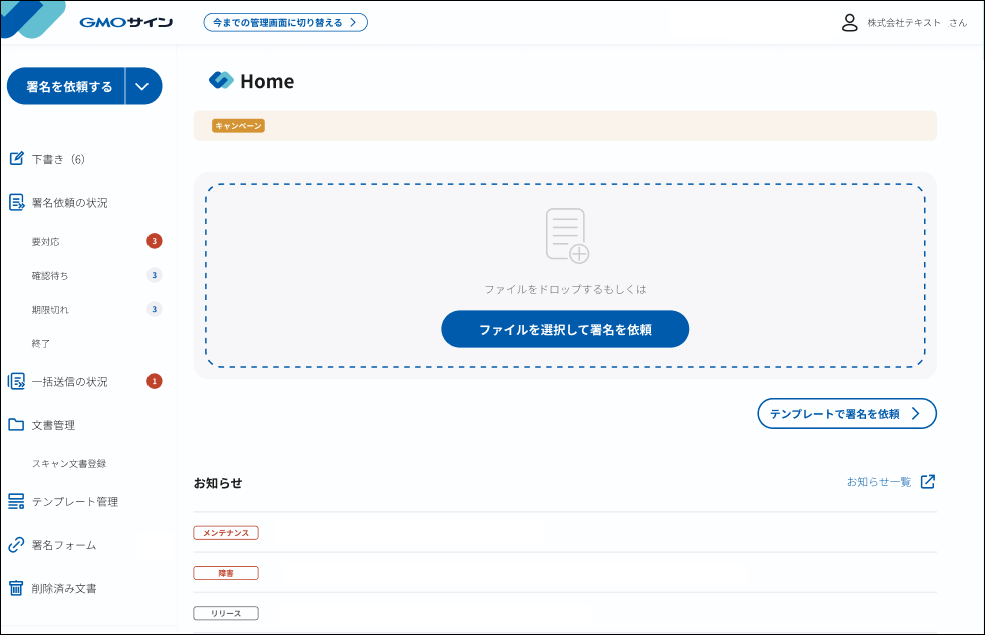The width and height of the screenshot is (985, 635).
Task: Select the 下書き pencil icon in the sidebar
Action: pyautogui.click(x=16, y=157)
